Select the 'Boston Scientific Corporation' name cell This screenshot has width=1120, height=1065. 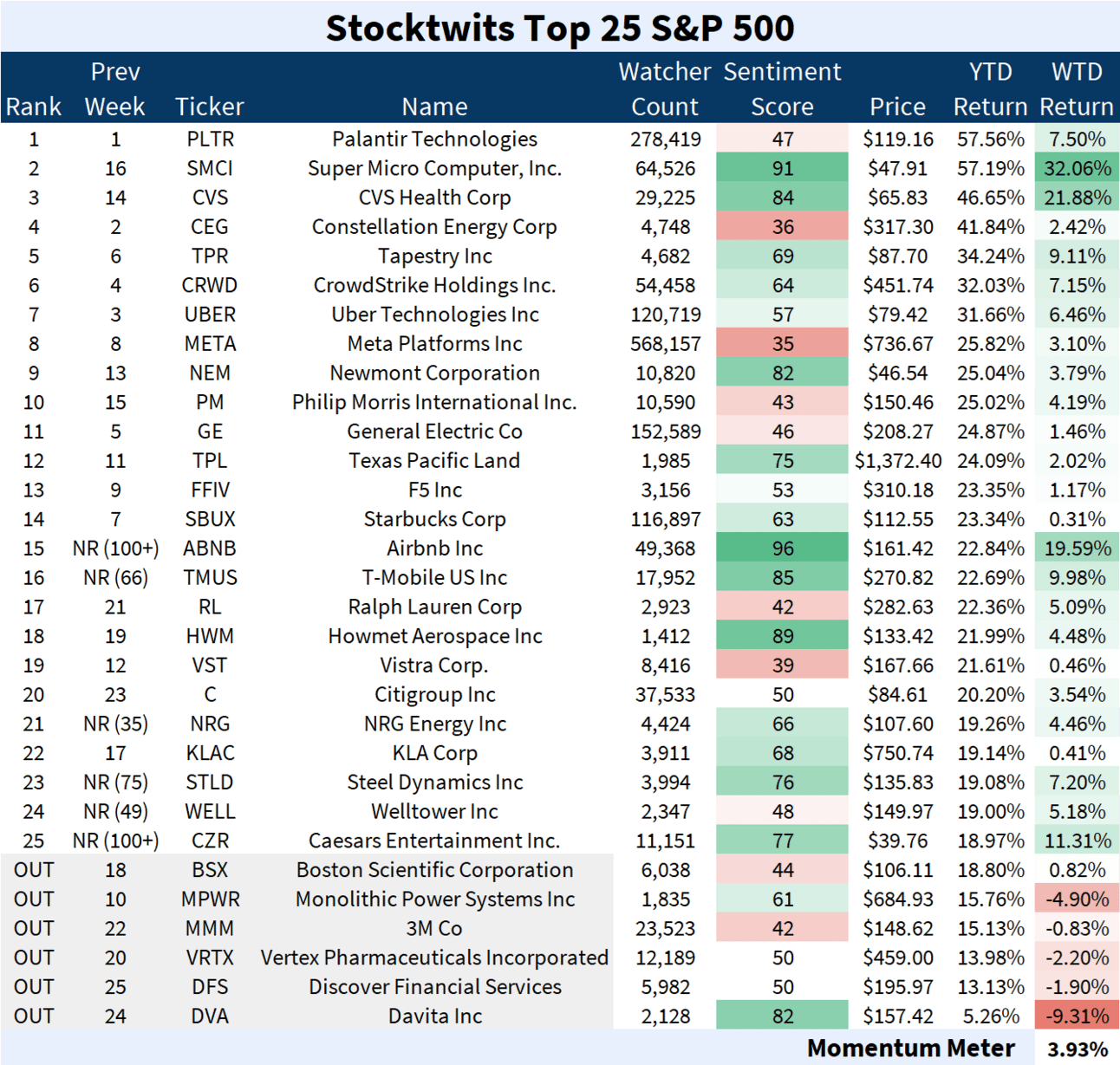(x=435, y=870)
